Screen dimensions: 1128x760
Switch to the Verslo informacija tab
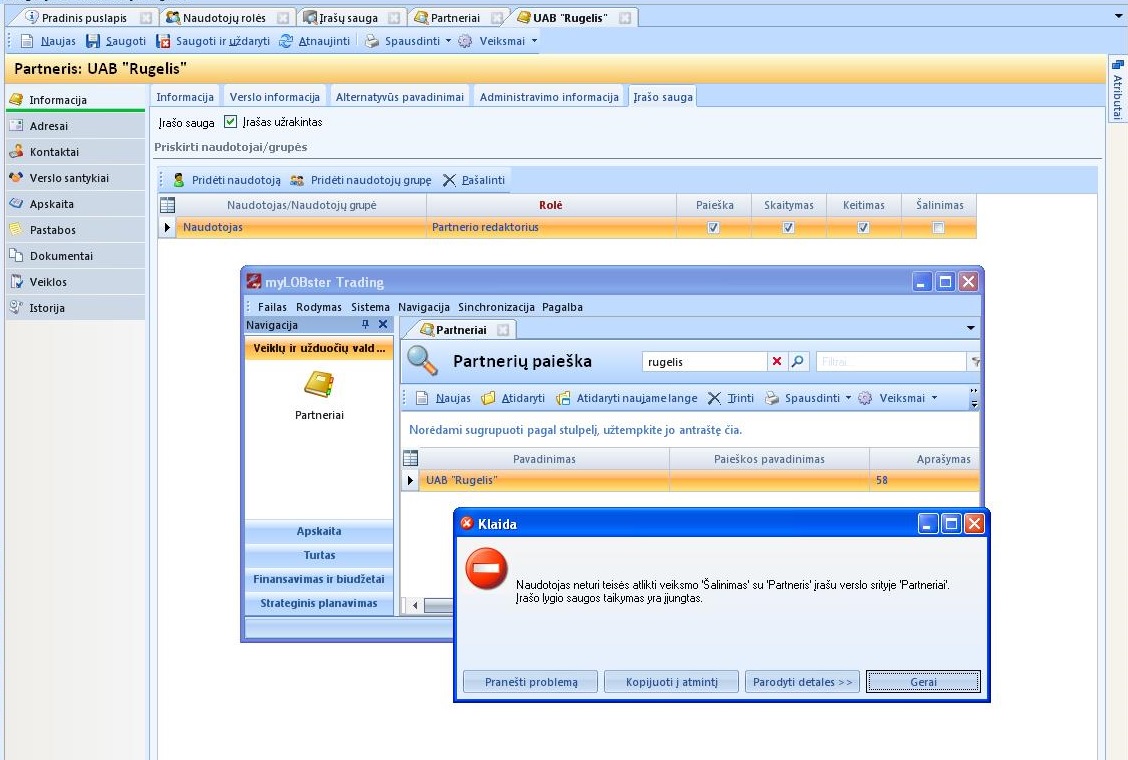[275, 97]
